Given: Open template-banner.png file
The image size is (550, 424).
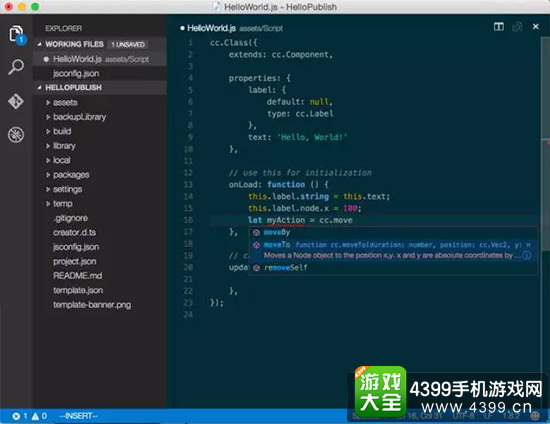Looking at the screenshot, I should 92,305.
